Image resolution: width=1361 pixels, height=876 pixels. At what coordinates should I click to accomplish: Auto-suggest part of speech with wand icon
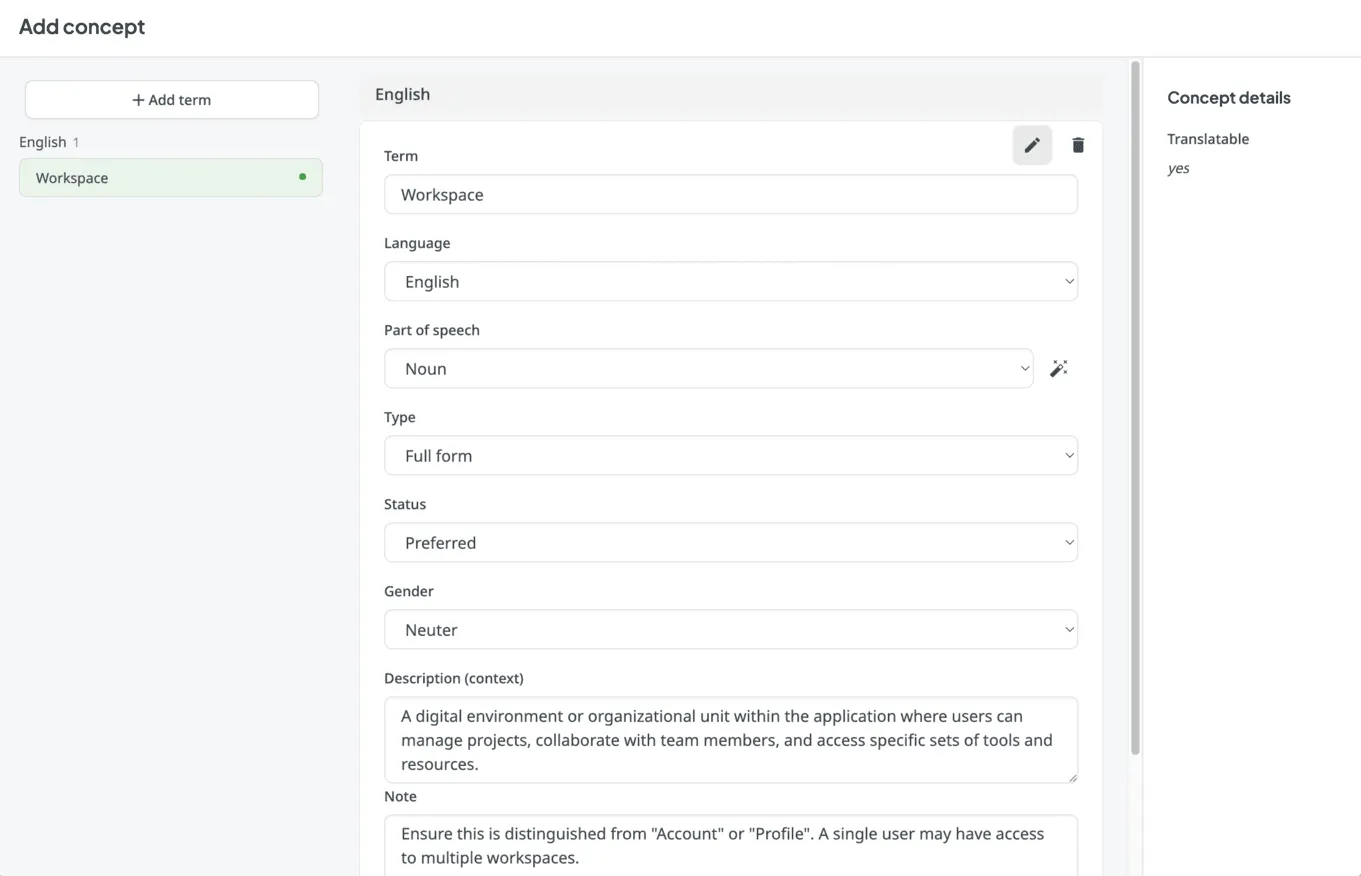(1059, 368)
